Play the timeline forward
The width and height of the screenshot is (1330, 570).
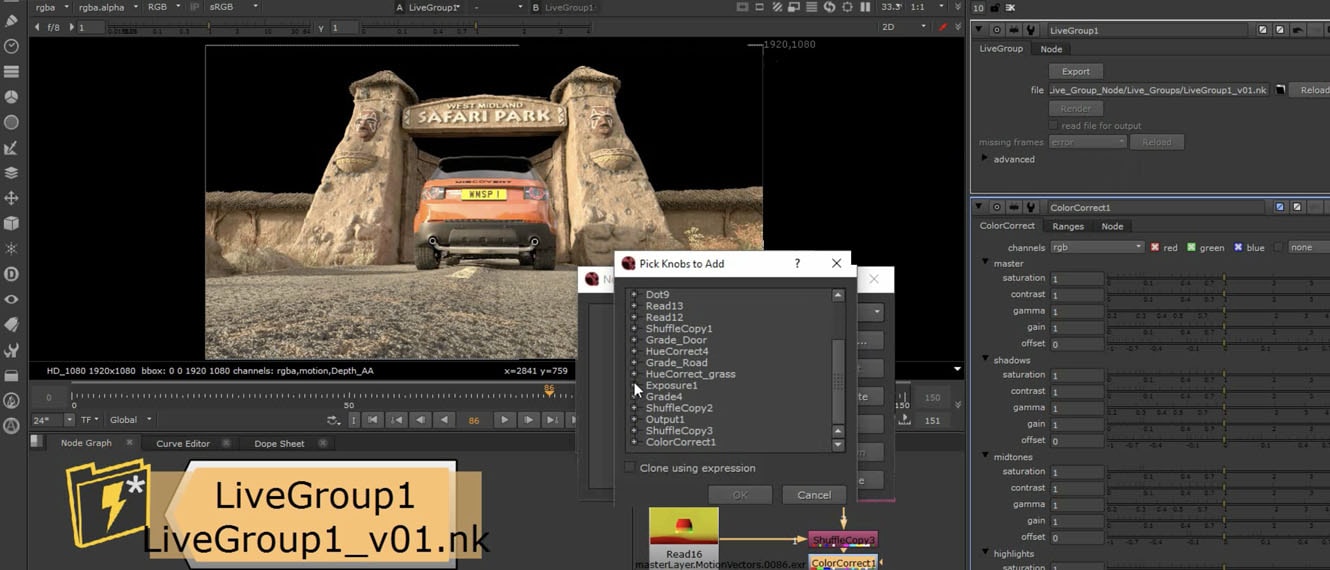[x=505, y=421]
